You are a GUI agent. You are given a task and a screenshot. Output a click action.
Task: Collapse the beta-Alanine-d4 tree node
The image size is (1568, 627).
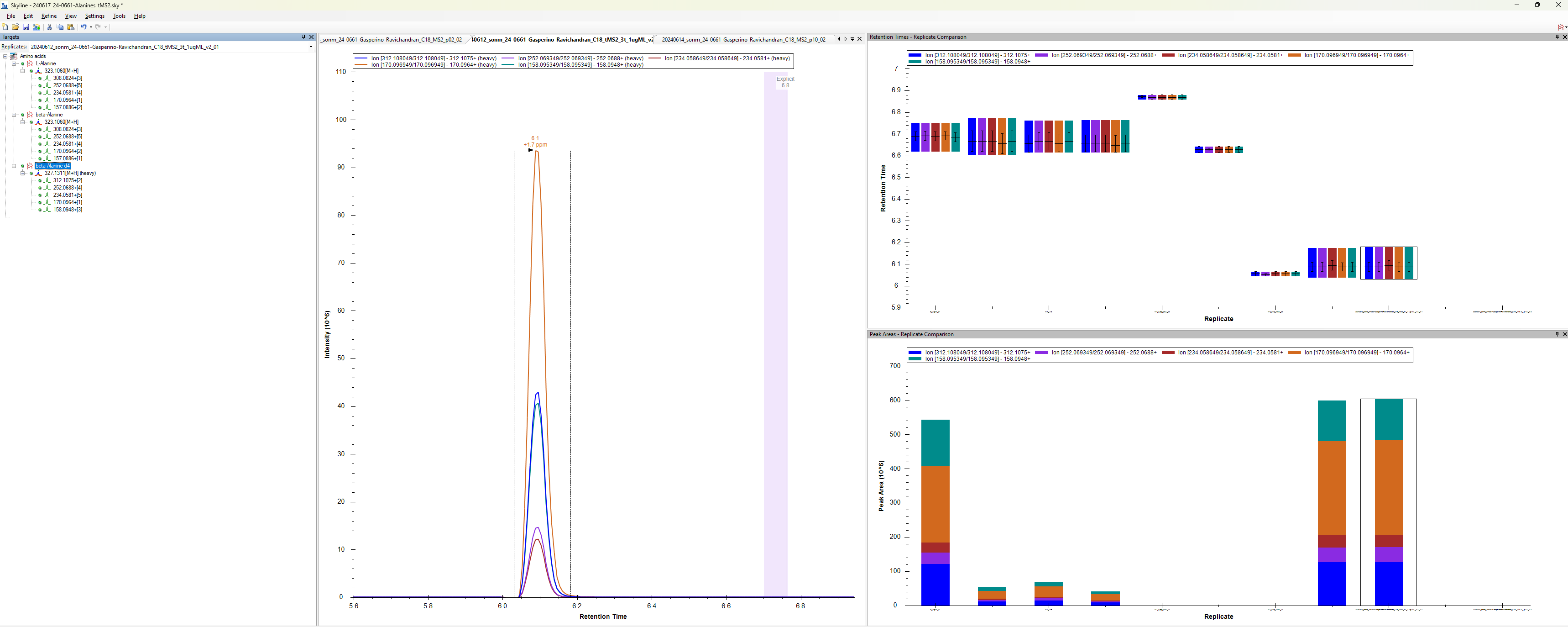14,166
